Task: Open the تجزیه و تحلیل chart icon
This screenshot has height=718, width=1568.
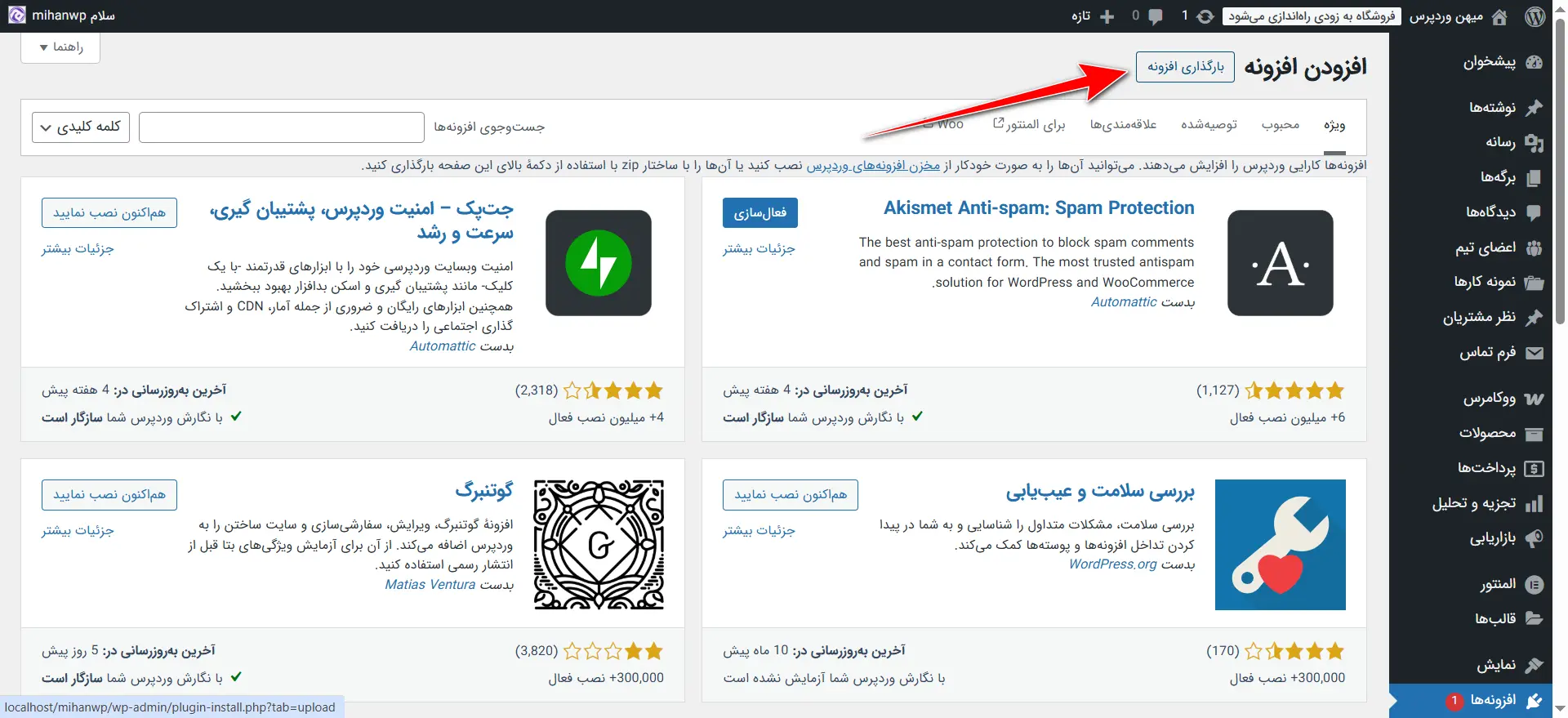Action: pyautogui.click(x=1535, y=504)
